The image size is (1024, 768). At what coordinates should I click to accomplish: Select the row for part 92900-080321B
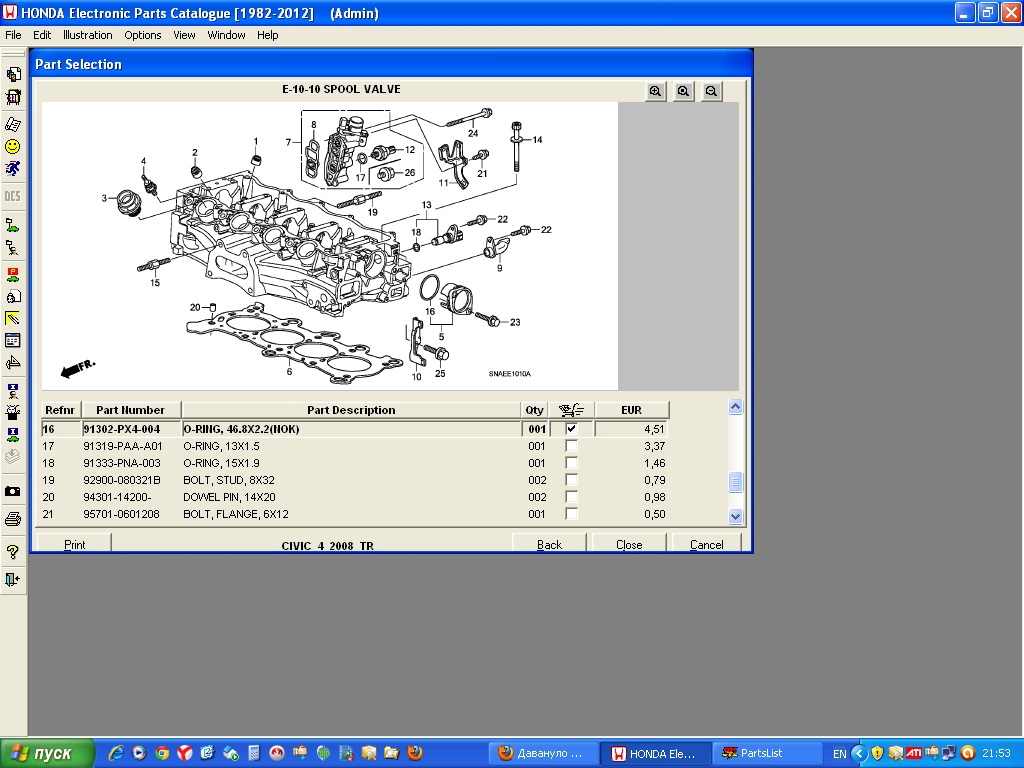pyautogui.click(x=355, y=480)
